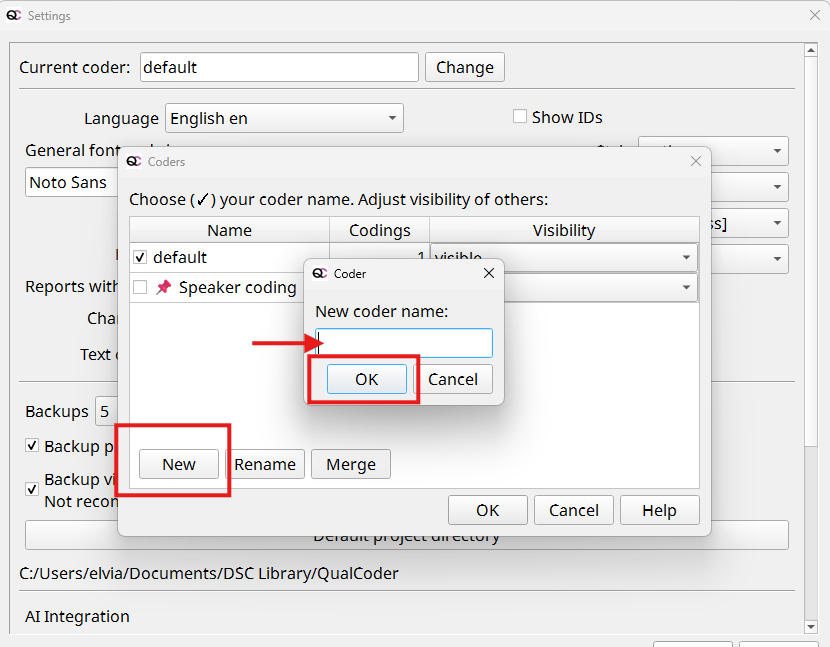Screen dimensions: 830x647
Task: Open Speaker coding visibility dropdown
Action: tap(686, 288)
